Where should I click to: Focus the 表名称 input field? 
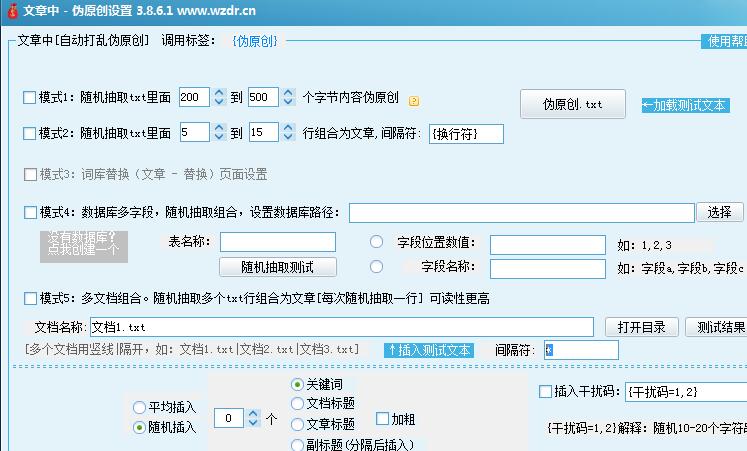tap(278, 242)
